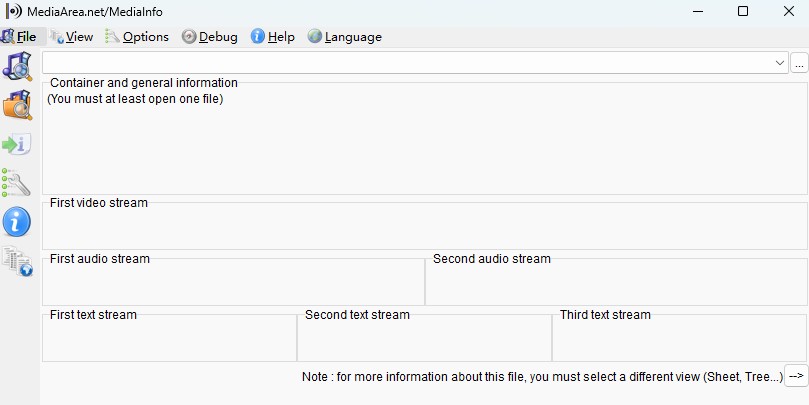Open Preferences via the wrench icon
Image resolution: width=809 pixels, height=405 pixels.
click(18, 182)
